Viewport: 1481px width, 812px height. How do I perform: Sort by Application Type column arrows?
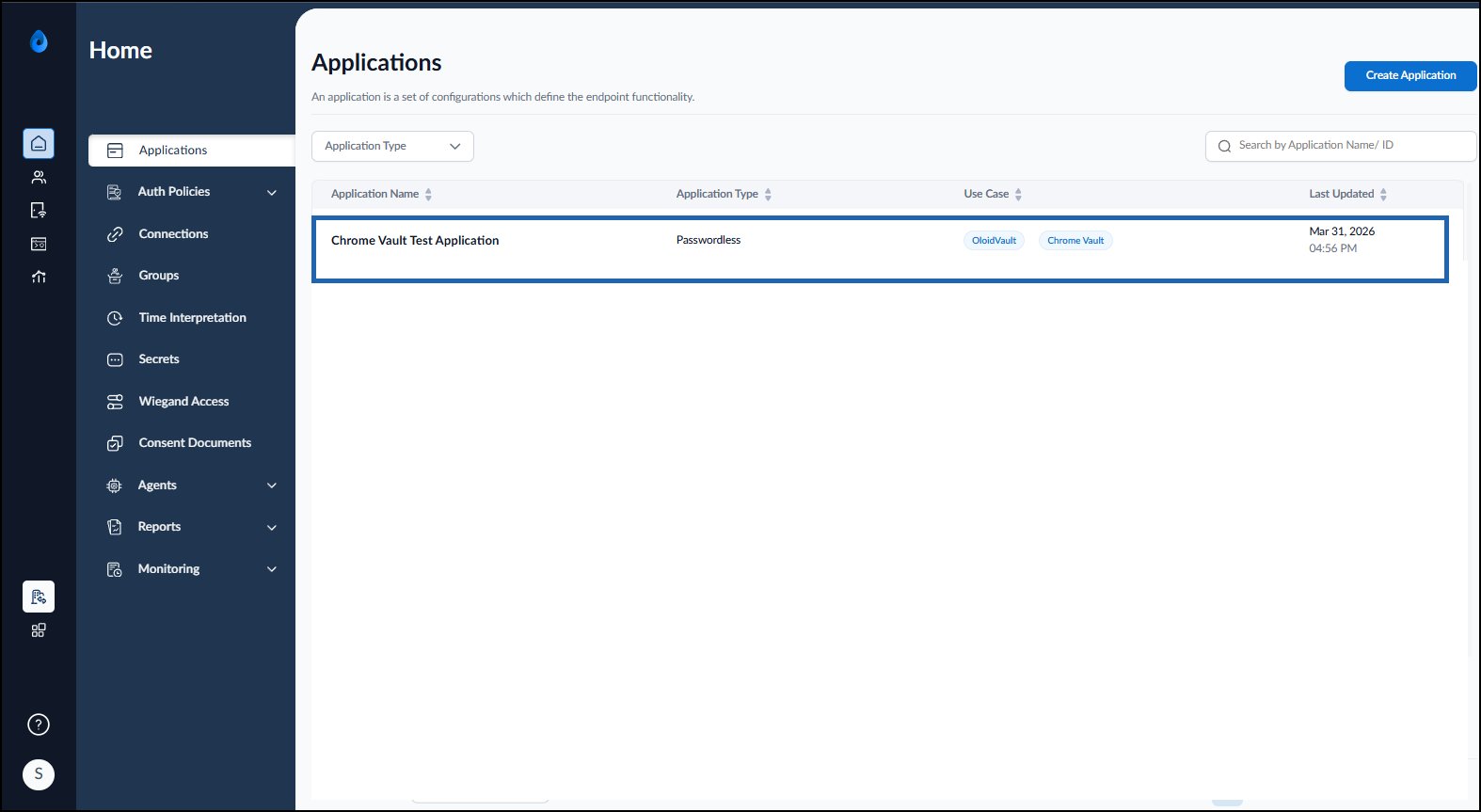point(768,194)
